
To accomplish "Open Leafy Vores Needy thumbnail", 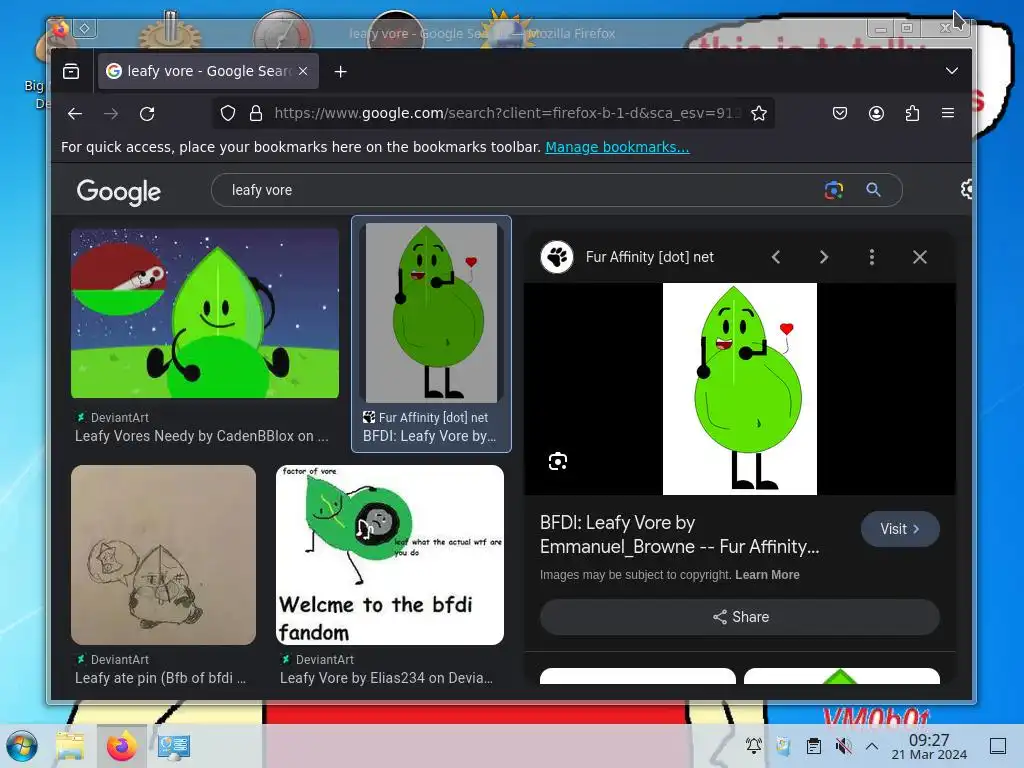I will [x=205, y=313].
